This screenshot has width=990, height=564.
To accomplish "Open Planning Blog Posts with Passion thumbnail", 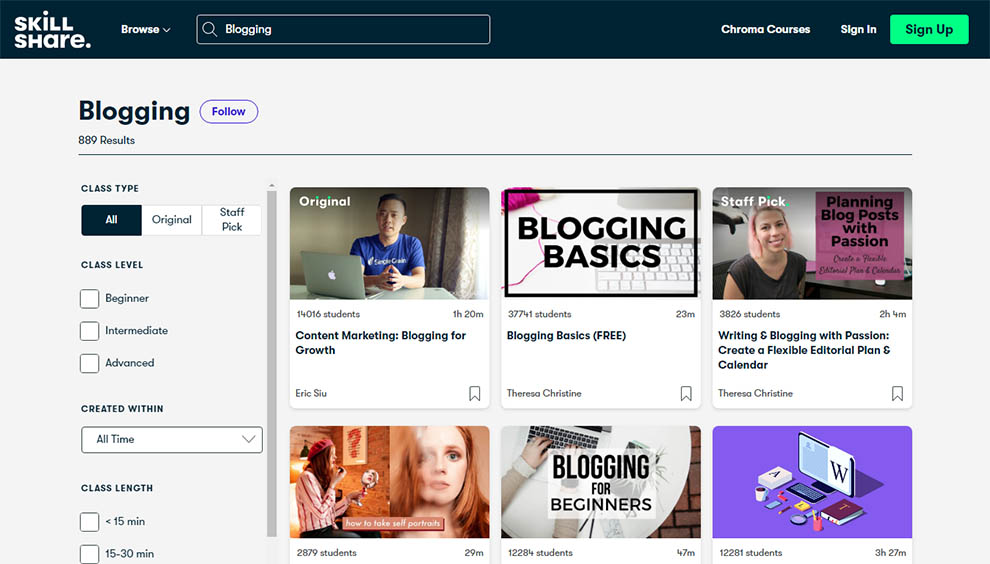I will click(812, 243).
